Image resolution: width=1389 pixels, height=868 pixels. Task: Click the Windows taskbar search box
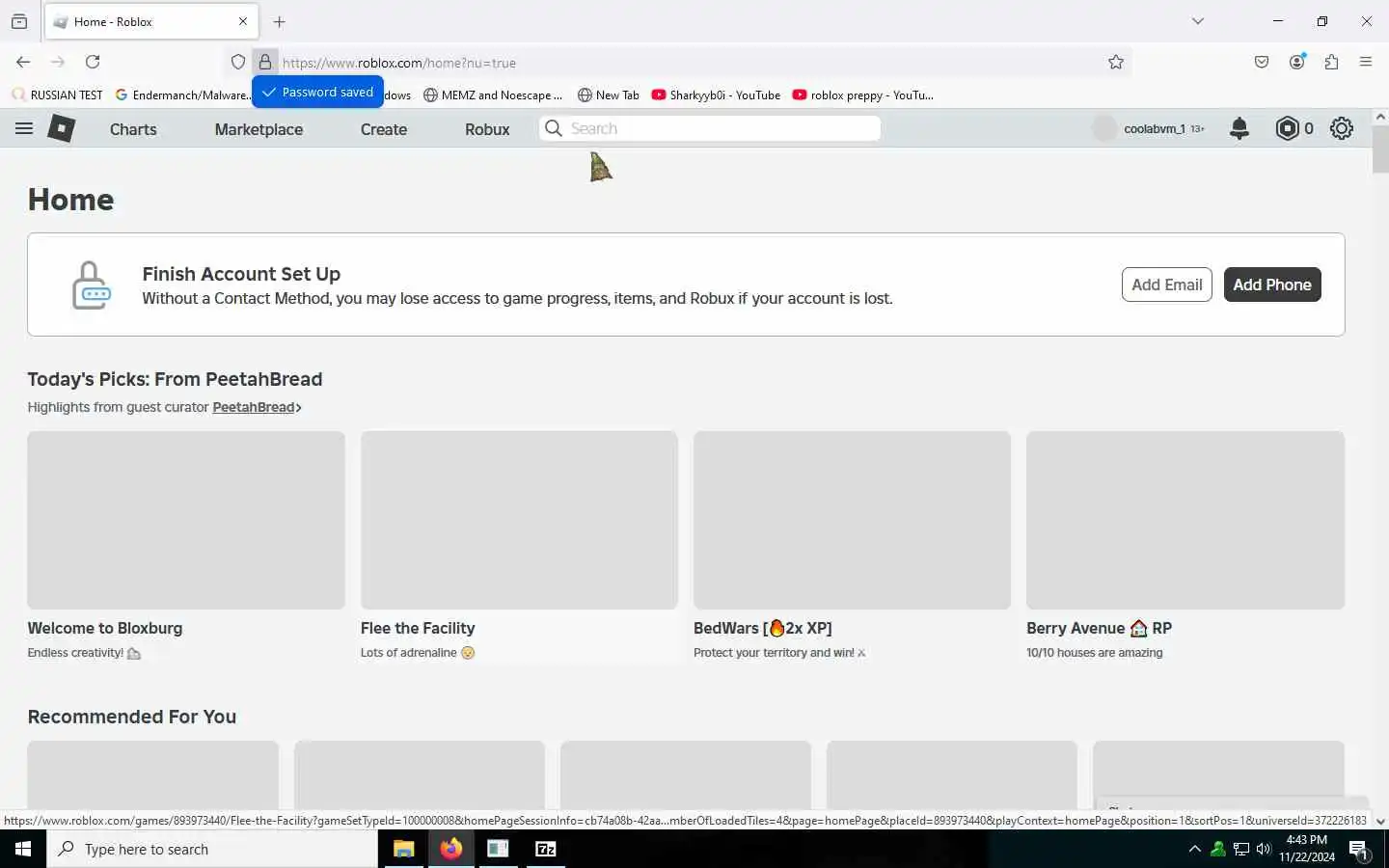212,849
